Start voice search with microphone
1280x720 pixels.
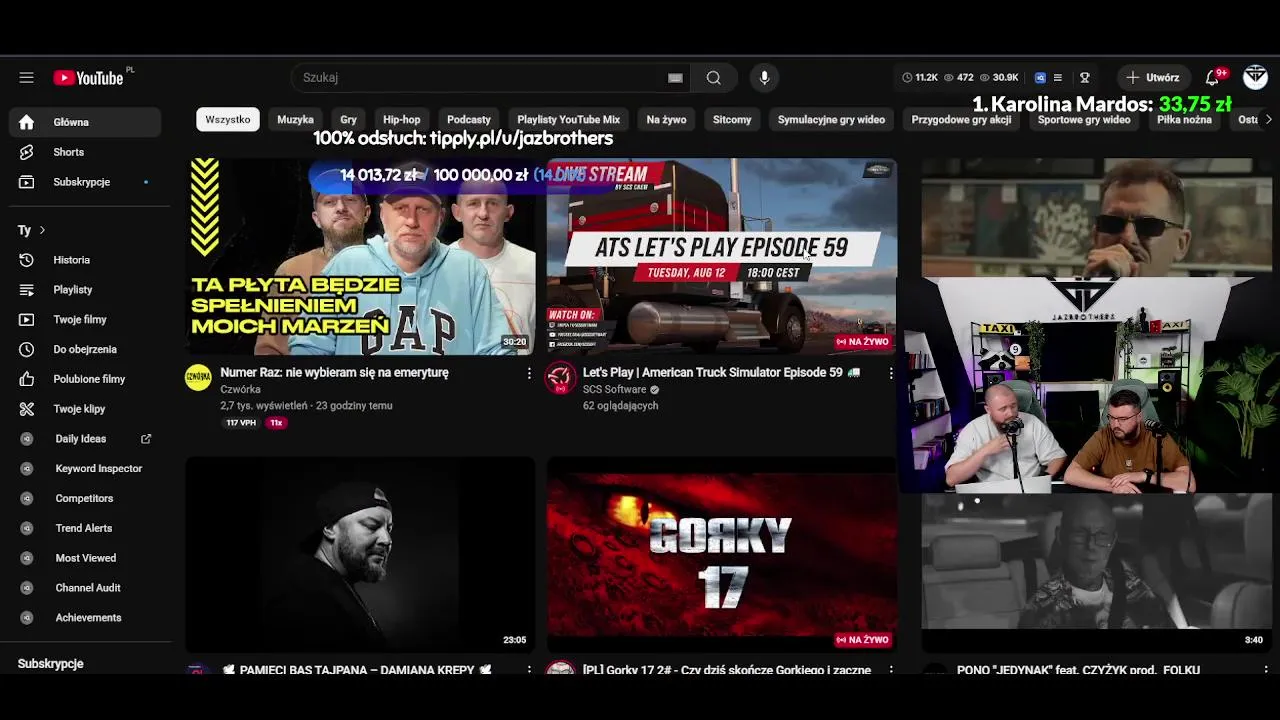click(x=764, y=77)
